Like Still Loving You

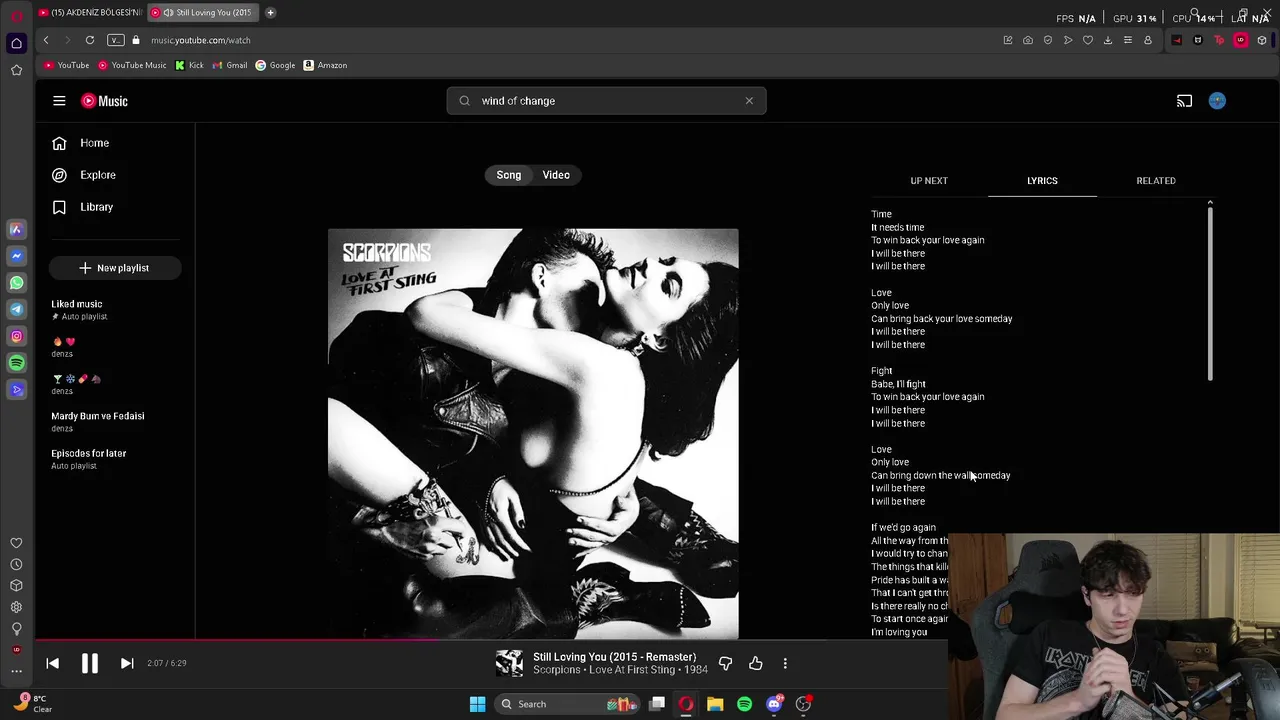point(756,663)
